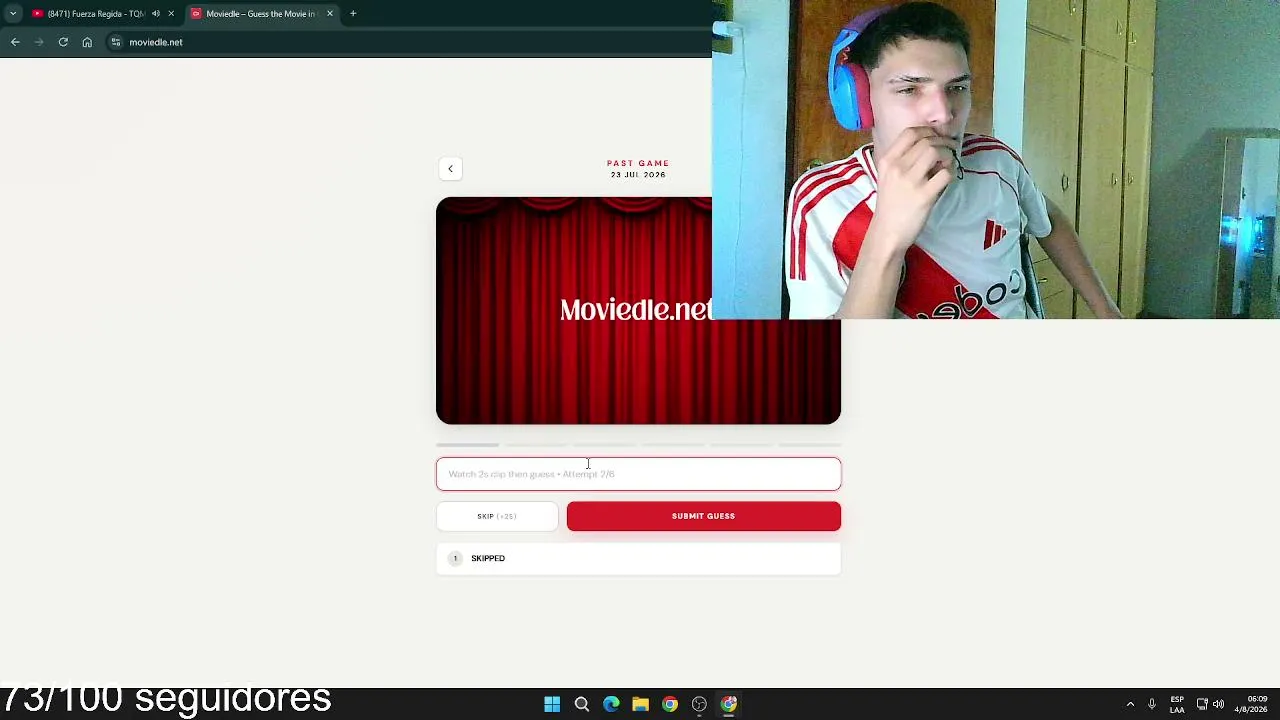Open OBS Studio from the taskbar

pos(699,704)
